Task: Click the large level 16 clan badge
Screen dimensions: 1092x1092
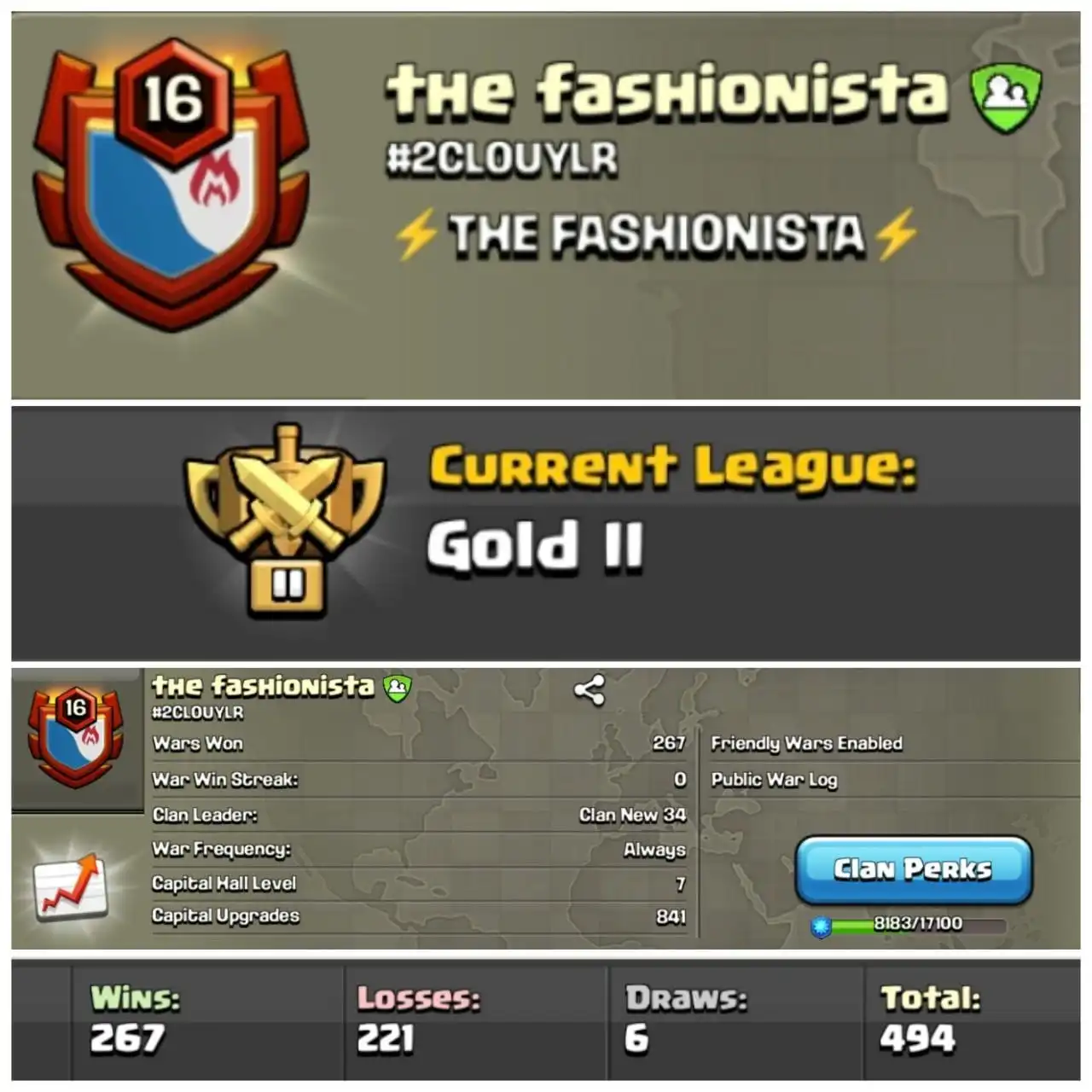Action: click(171, 183)
